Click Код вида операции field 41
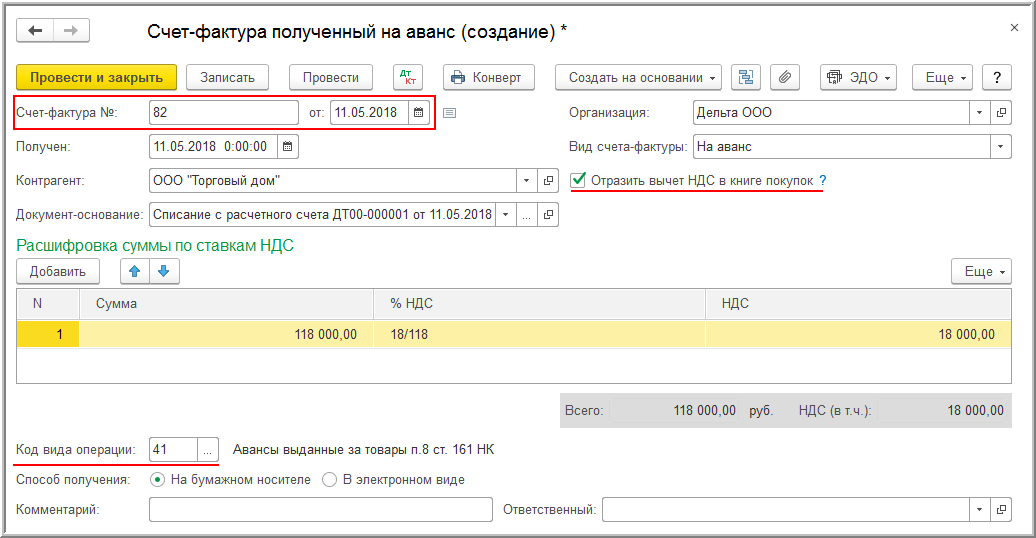This screenshot has width=1036, height=538. tap(173, 449)
